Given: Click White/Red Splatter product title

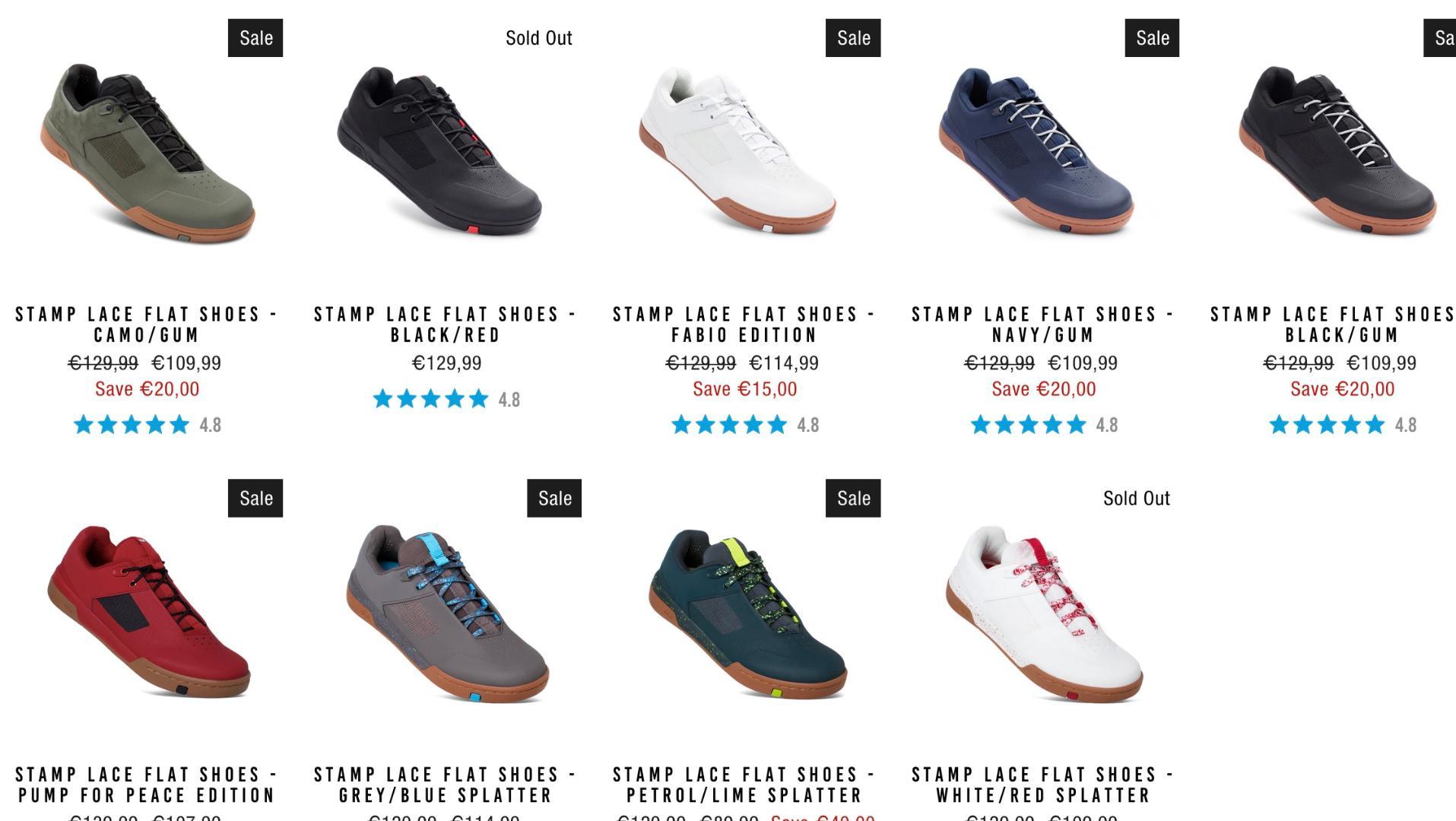Looking at the screenshot, I should 1043,785.
